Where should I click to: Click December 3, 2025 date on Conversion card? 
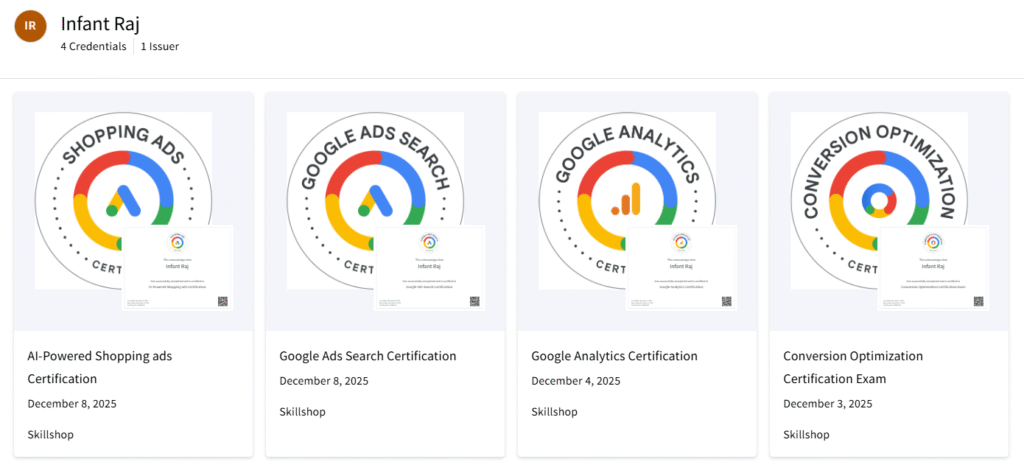click(828, 404)
